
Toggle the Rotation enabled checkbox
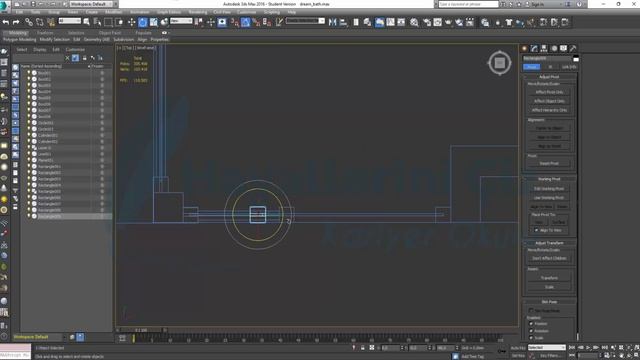(531, 331)
